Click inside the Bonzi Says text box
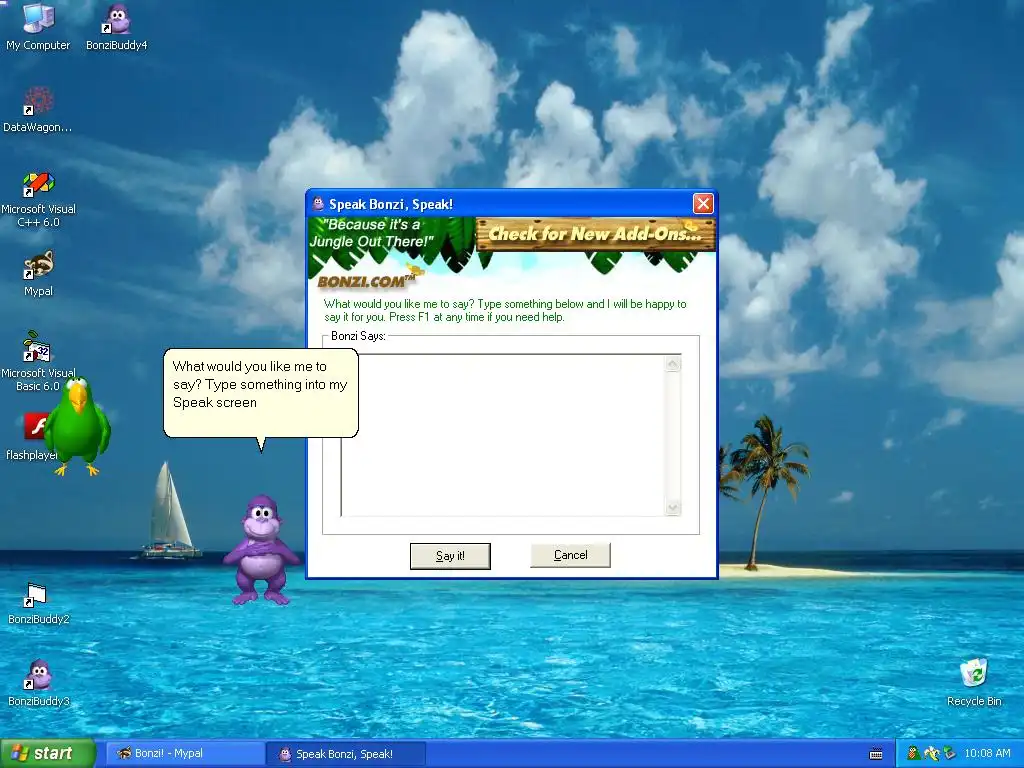 (x=511, y=436)
